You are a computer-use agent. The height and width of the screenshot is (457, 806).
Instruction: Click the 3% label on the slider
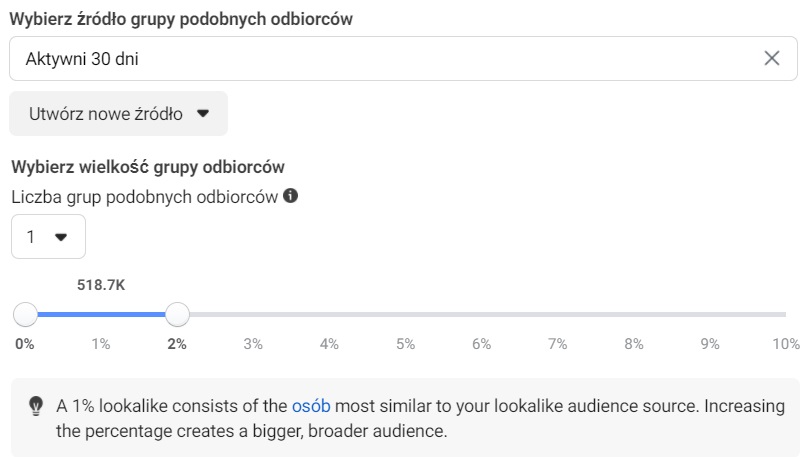tap(253, 344)
